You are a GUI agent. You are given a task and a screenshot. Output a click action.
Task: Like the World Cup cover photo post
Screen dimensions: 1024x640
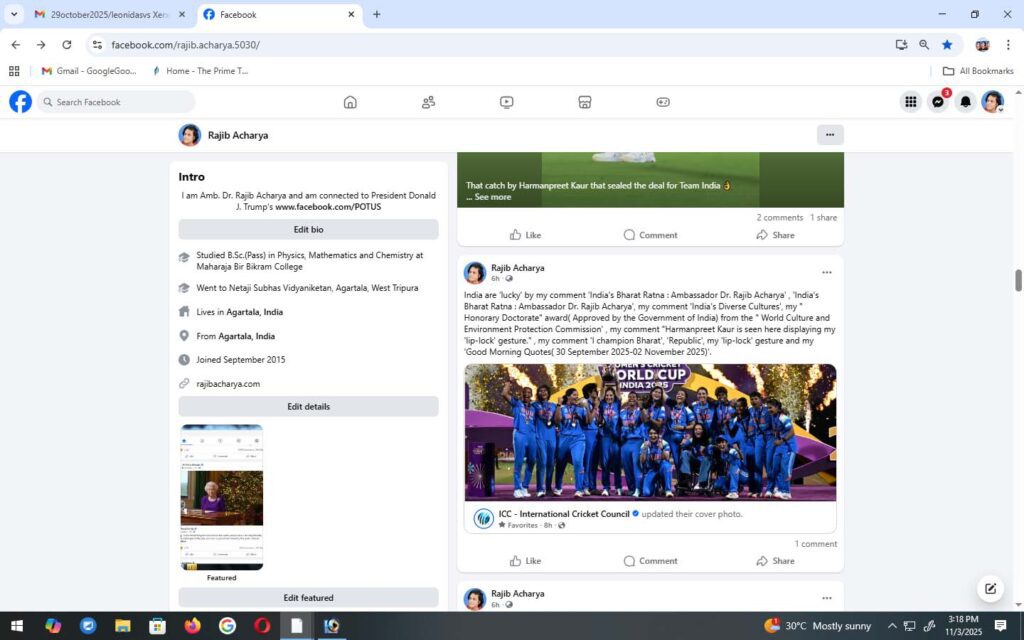[x=525, y=561]
